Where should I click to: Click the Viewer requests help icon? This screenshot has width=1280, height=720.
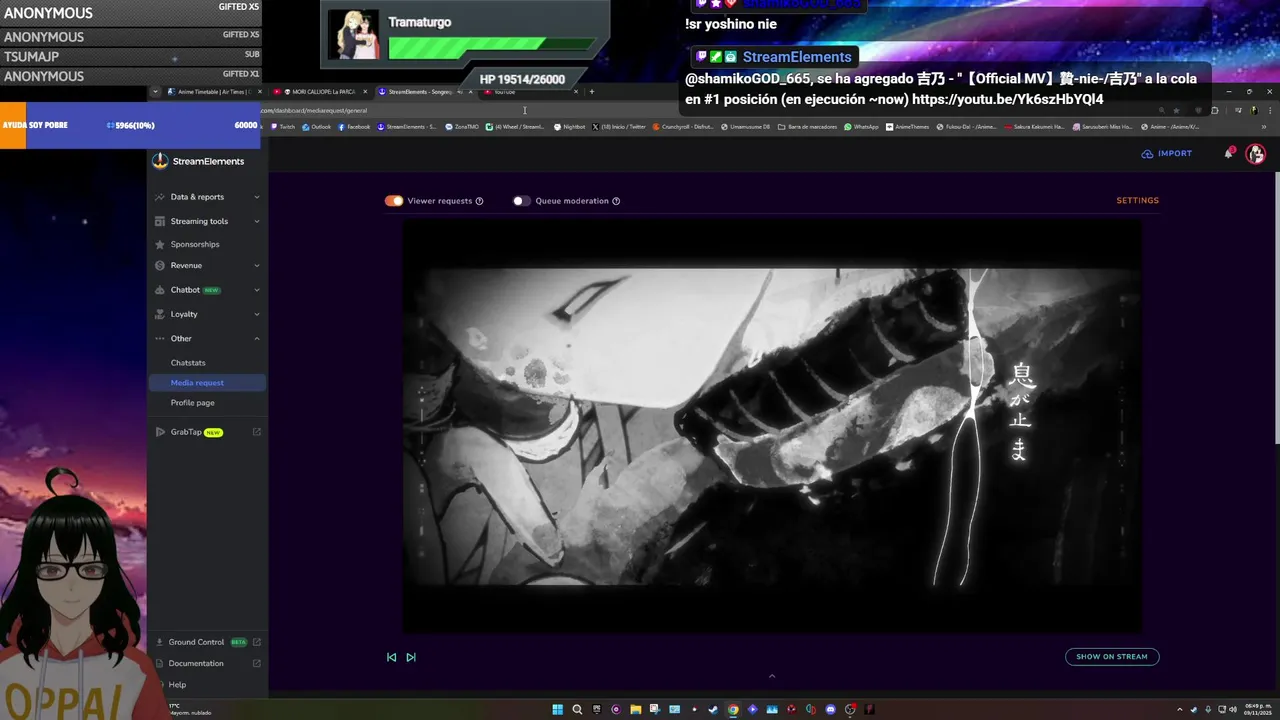point(479,201)
